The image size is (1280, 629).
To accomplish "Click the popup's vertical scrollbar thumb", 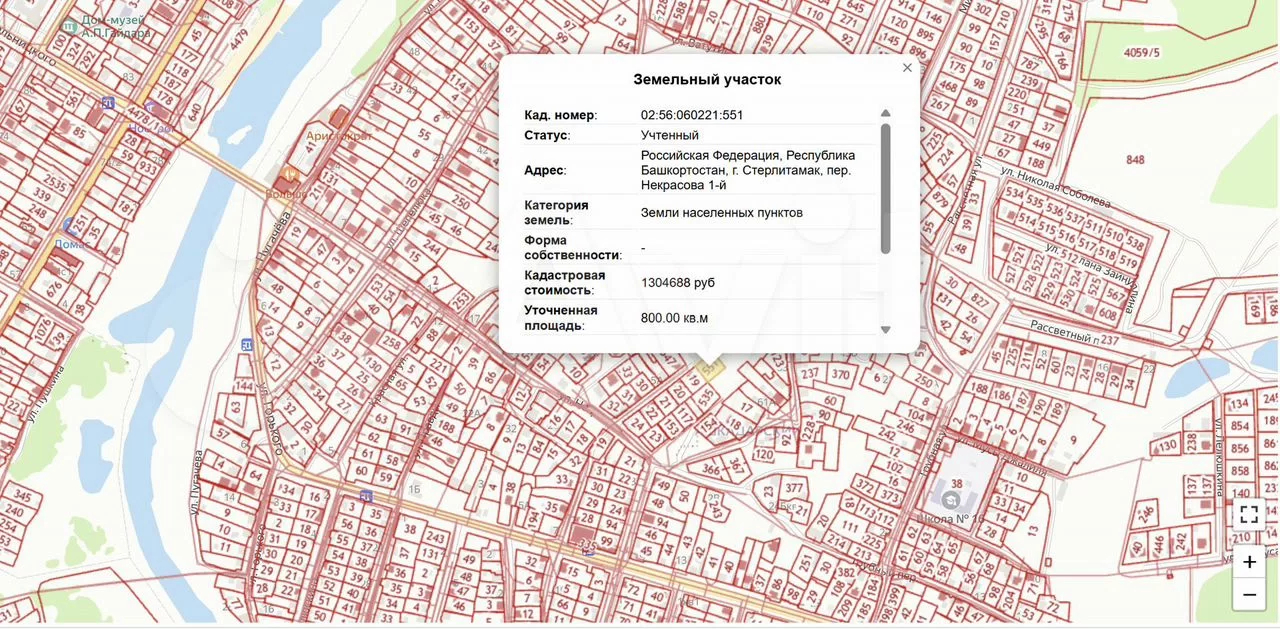I will [x=885, y=188].
